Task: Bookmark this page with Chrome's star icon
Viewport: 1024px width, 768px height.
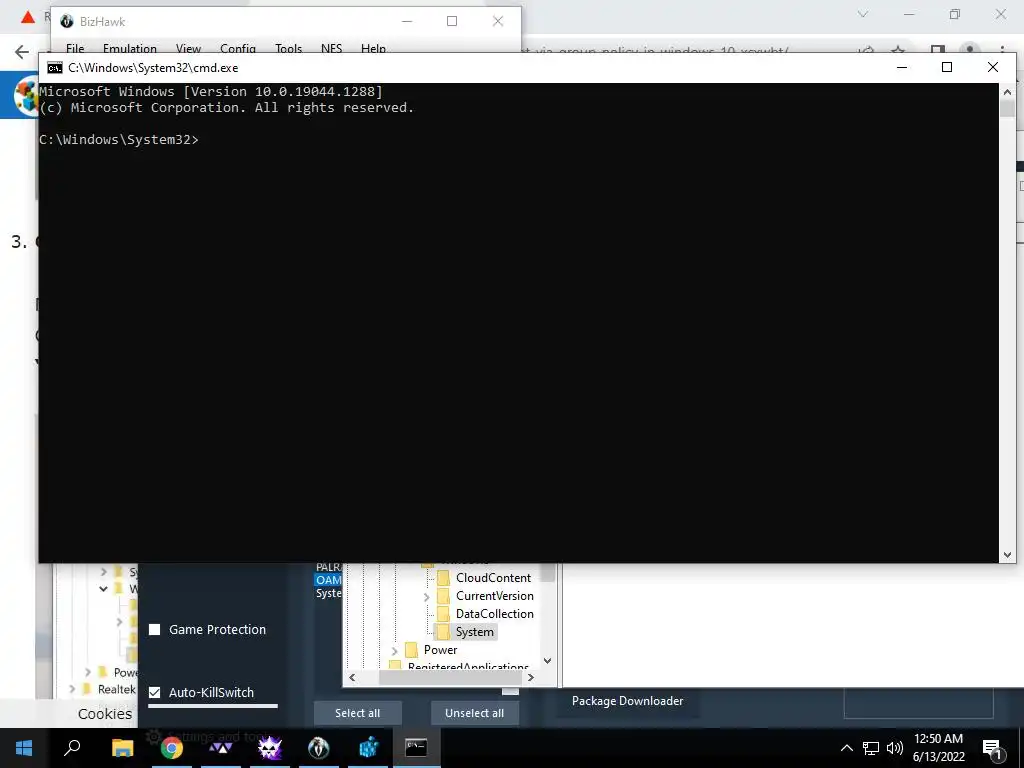Action: tap(898, 52)
